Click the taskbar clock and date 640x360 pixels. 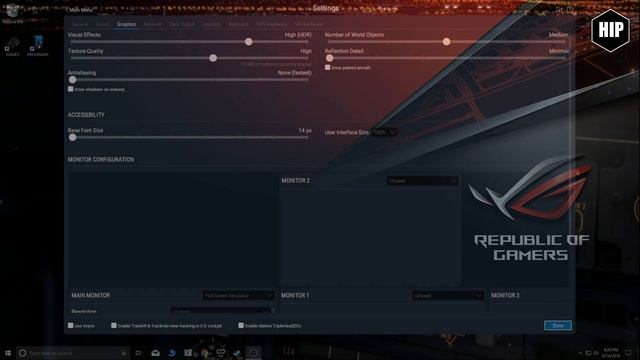coord(611,353)
